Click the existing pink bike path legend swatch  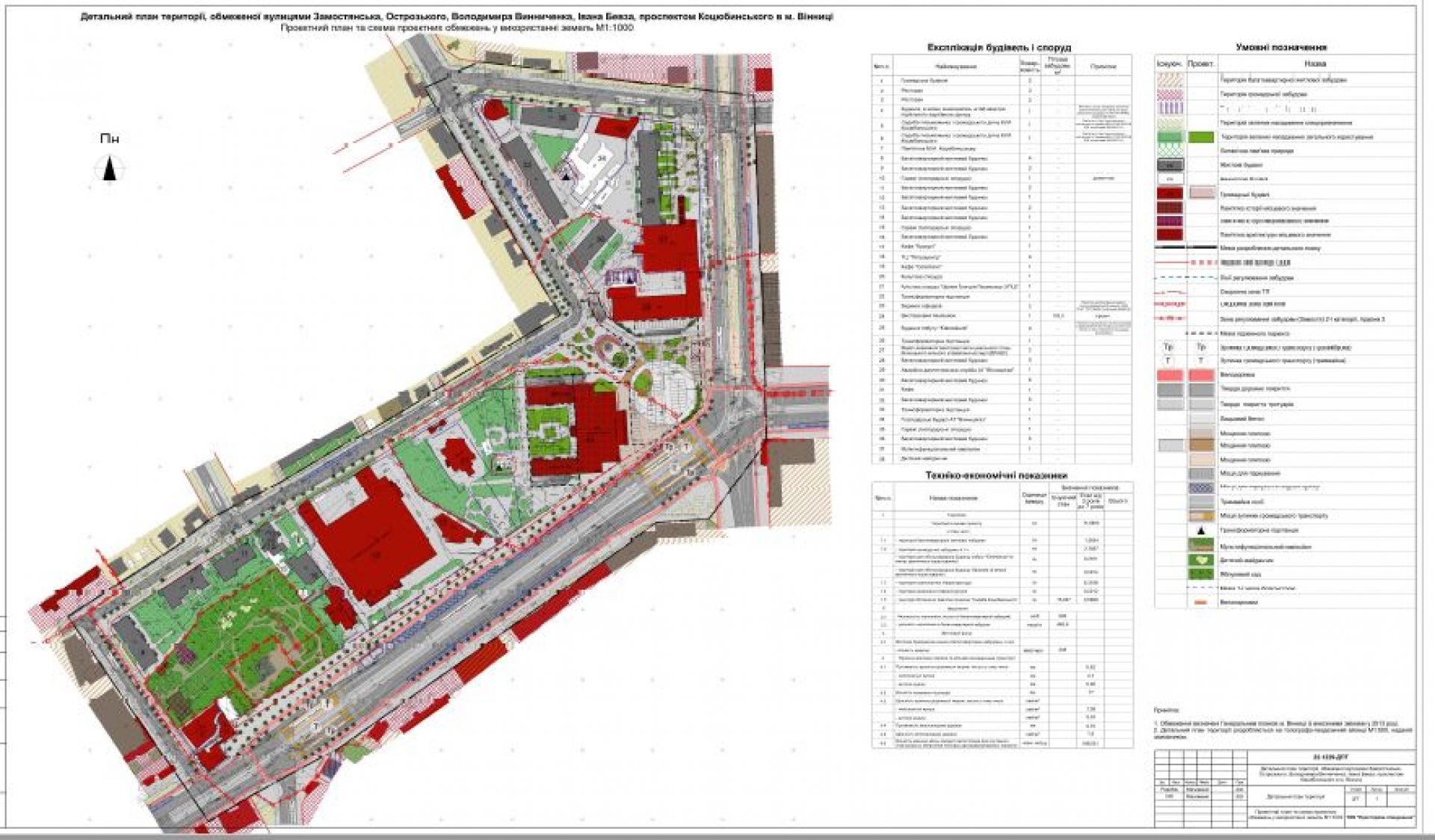click(x=1170, y=375)
